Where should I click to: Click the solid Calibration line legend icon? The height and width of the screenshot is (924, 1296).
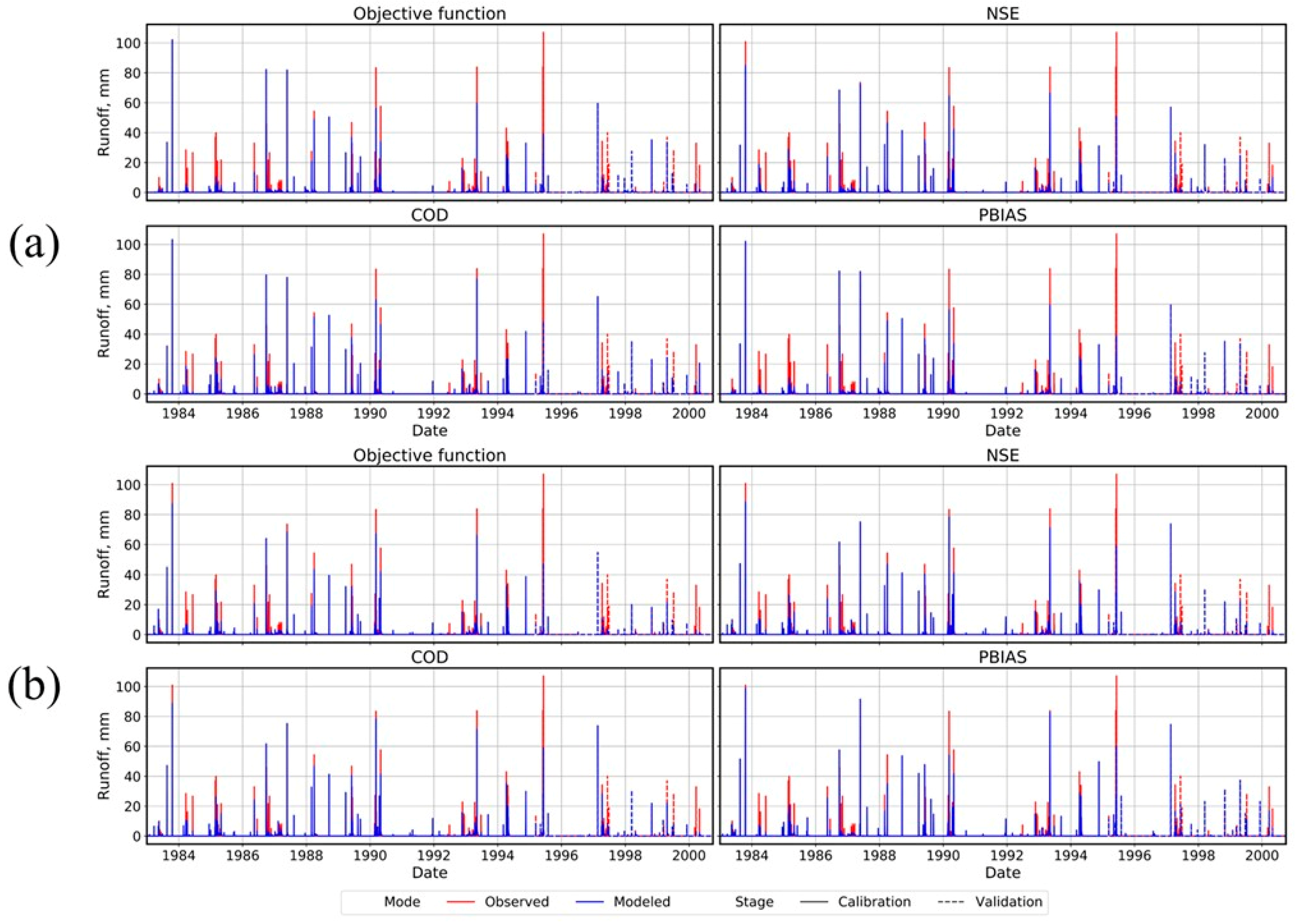point(815,902)
